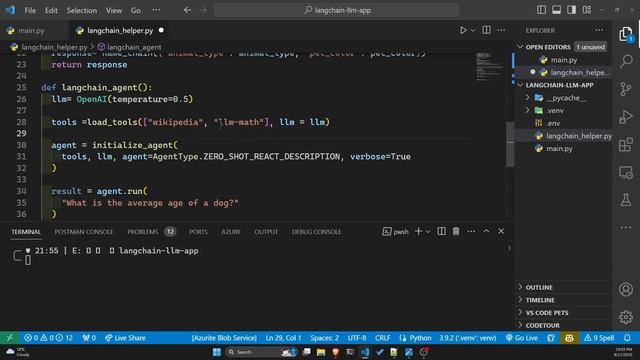Toggle the primary side bar layout
The image size is (640, 360).
pos(541,10)
